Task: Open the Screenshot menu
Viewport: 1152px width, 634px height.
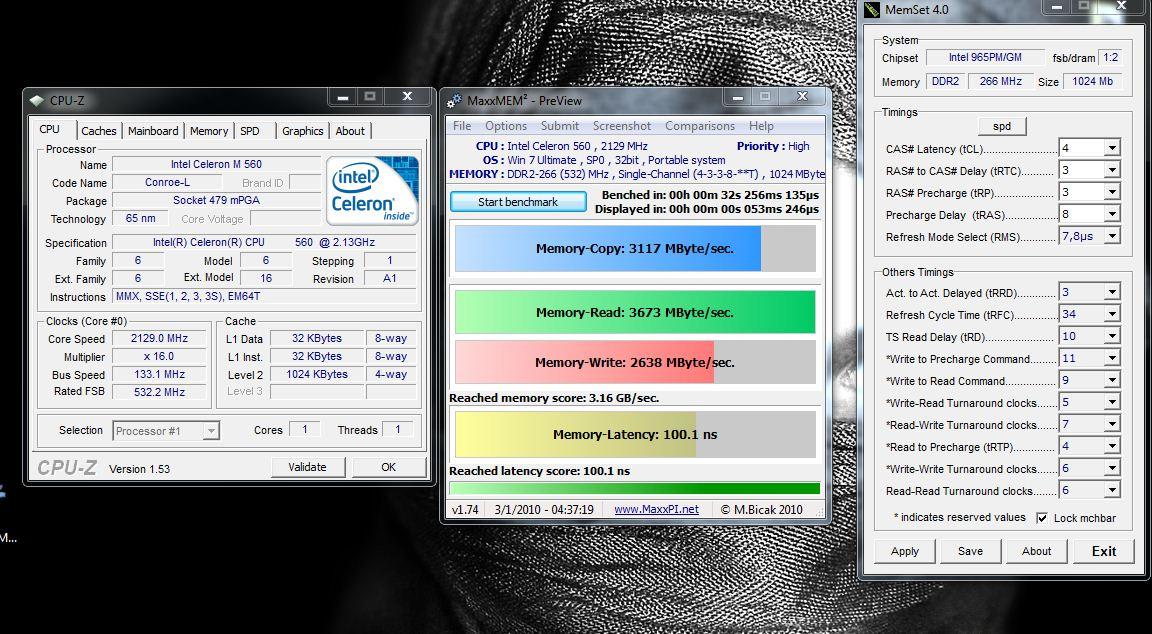Action: [622, 126]
